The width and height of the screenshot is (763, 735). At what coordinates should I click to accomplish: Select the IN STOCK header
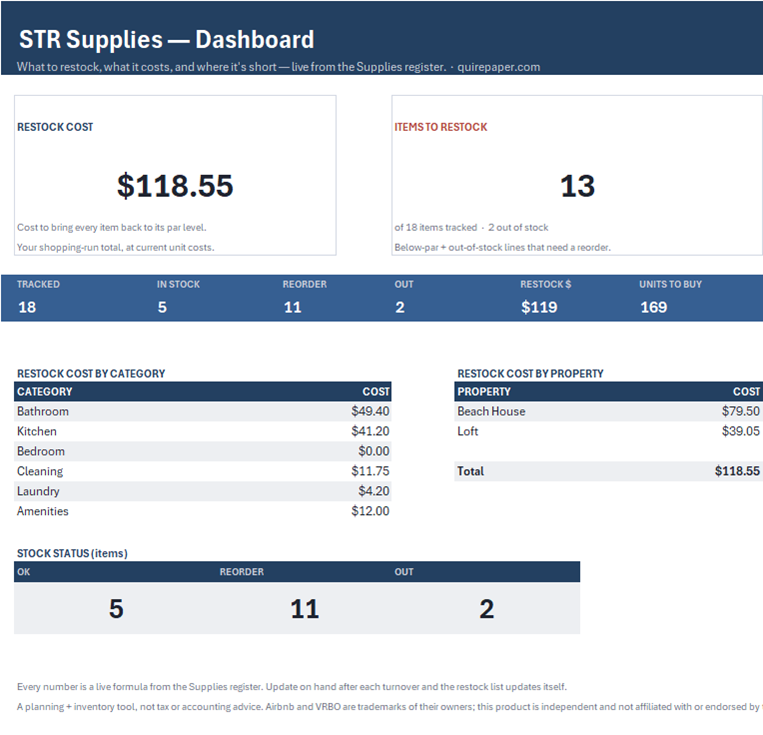[178, 284]
